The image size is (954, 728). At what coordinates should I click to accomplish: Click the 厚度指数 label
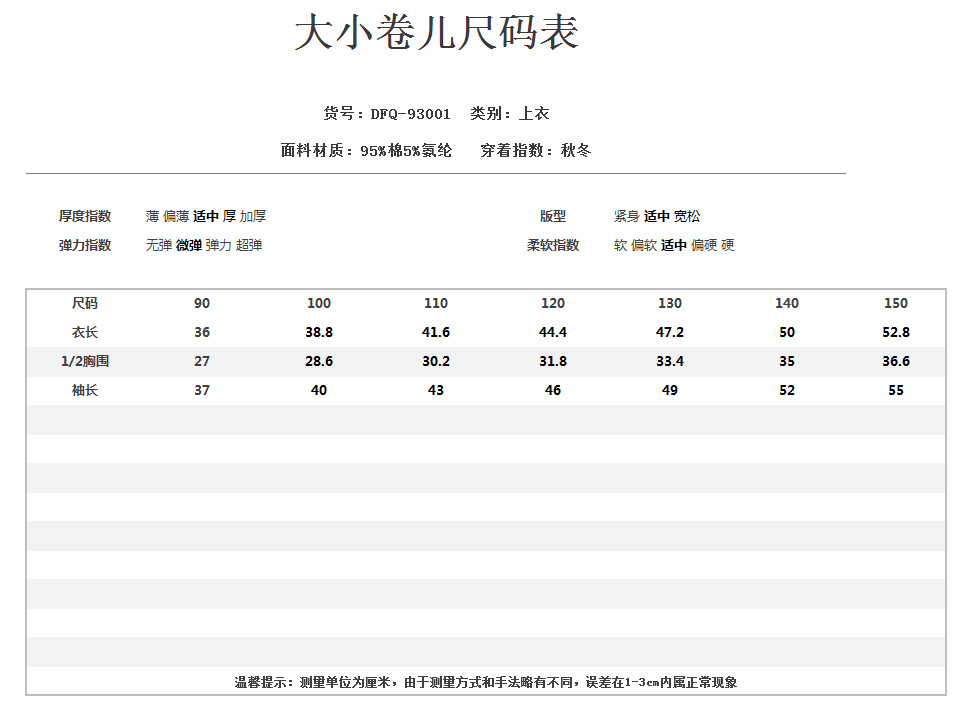[85, 216]
